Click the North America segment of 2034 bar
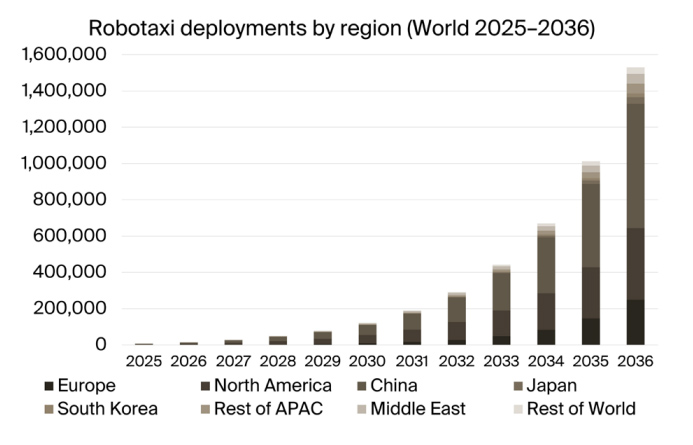693x445 pixels. 546,312
